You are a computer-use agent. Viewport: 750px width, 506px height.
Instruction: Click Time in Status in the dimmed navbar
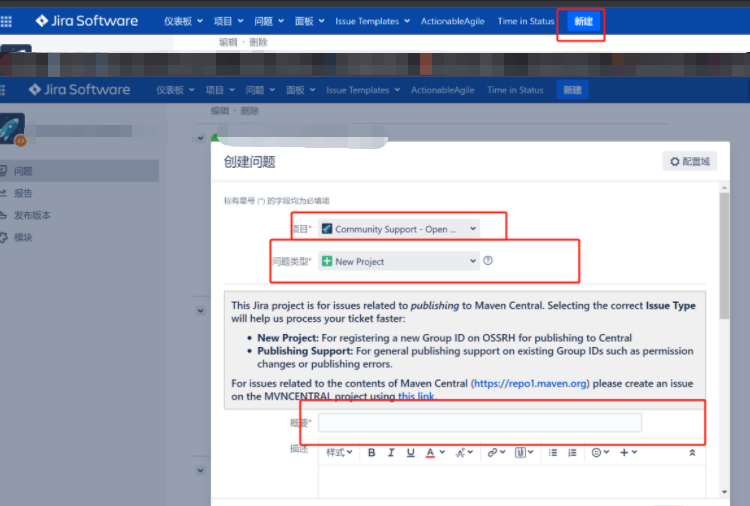click(515, 90)
